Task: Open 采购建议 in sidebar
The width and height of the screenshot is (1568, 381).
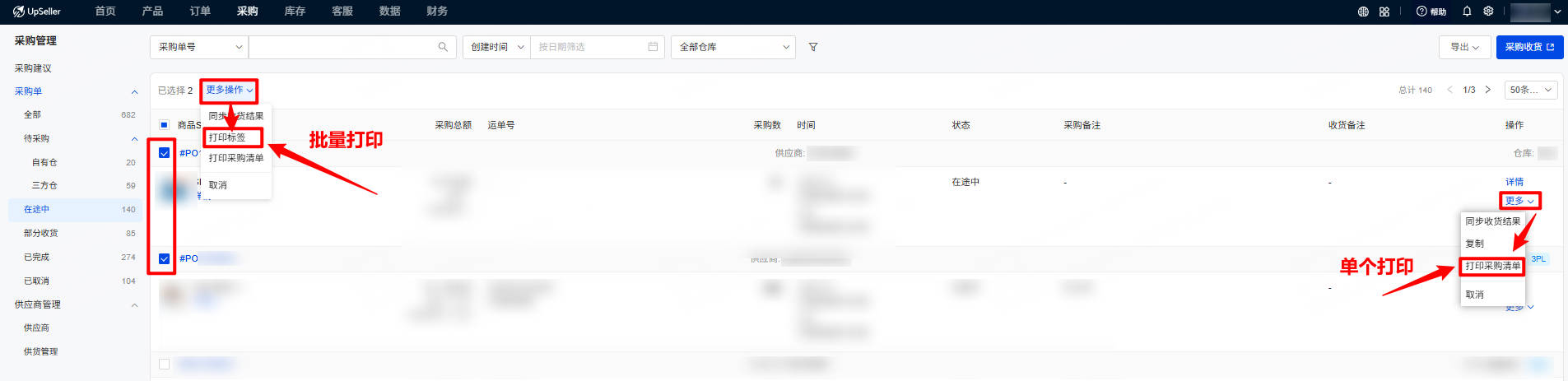Action: [33, 68]
